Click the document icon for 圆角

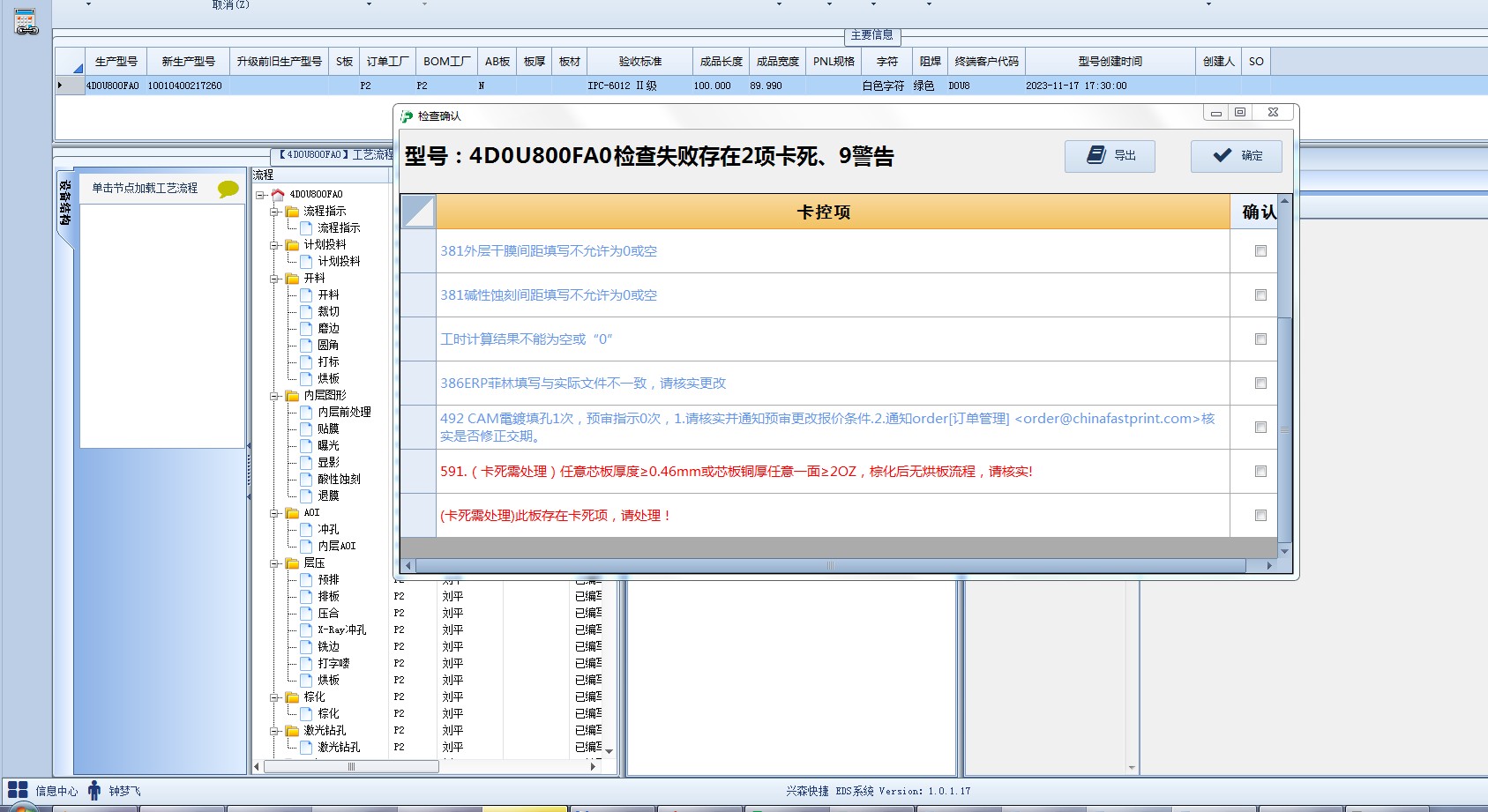point(306,346)
